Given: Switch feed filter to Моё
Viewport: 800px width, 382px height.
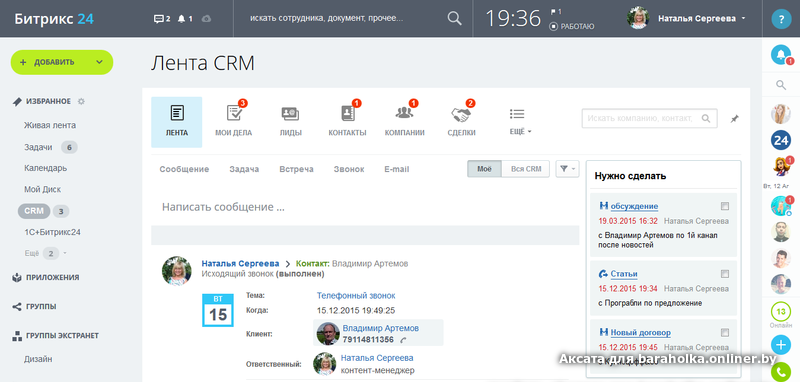Looking at the screenshot, I should pyautogui.click(x=484, y=169).
